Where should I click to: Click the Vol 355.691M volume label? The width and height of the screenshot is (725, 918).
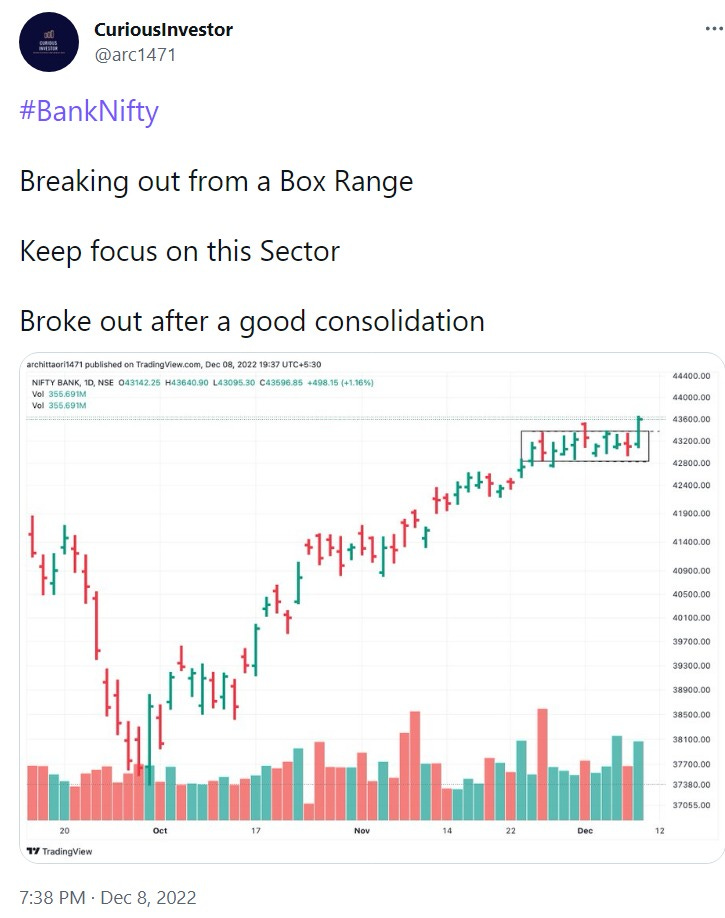[63, 396]
